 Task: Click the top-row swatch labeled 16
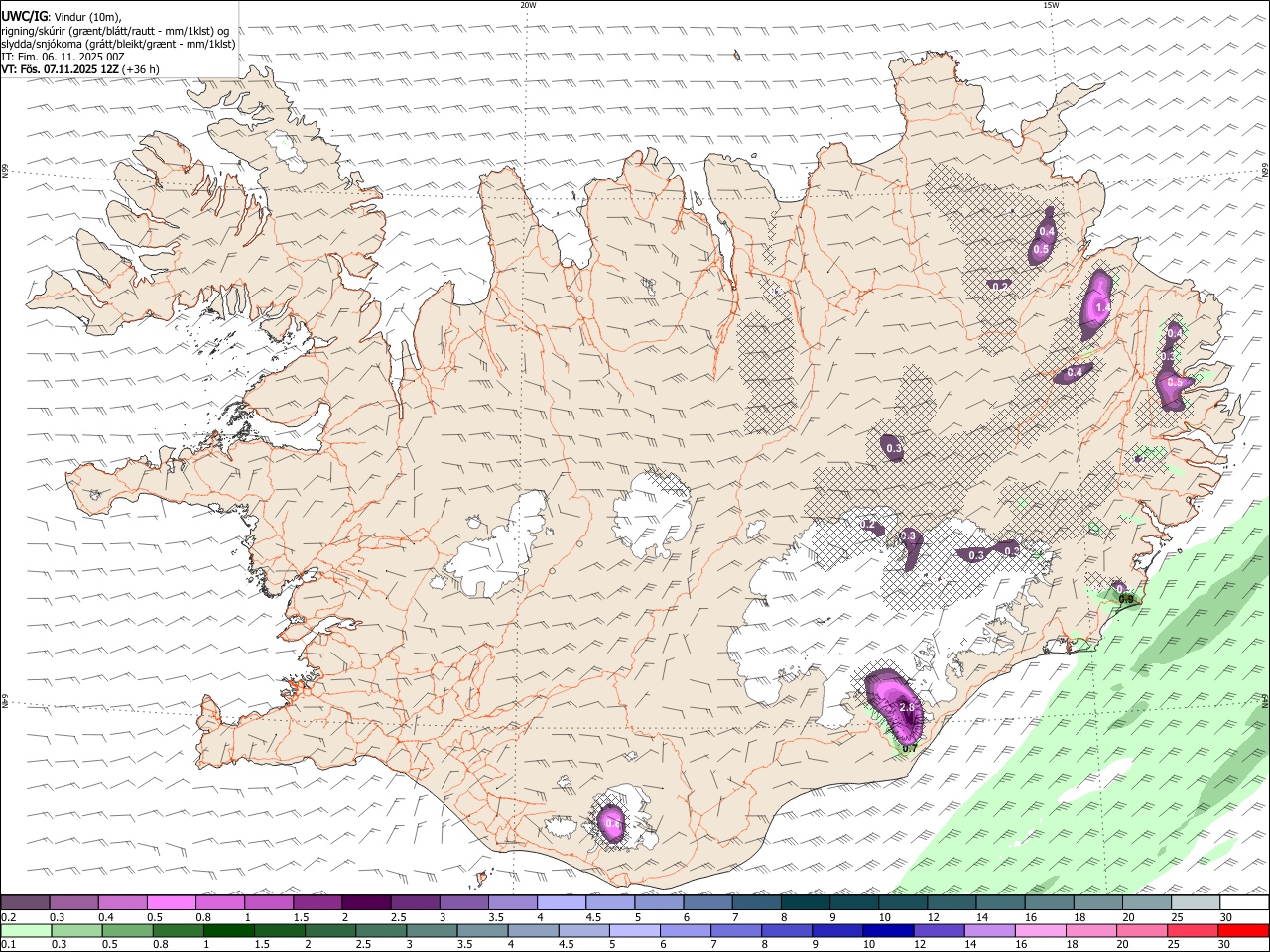click(1048, 902)
